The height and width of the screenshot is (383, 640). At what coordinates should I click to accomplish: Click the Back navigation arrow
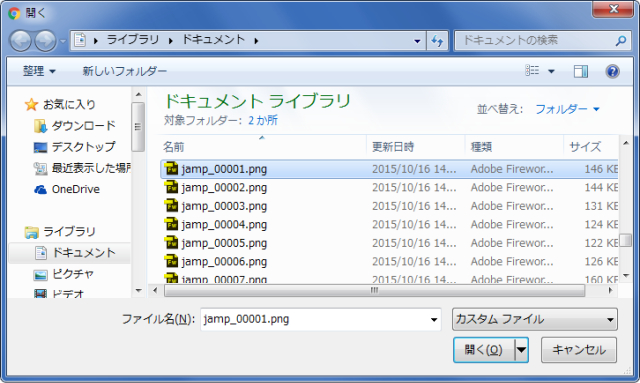pos(20,40)
